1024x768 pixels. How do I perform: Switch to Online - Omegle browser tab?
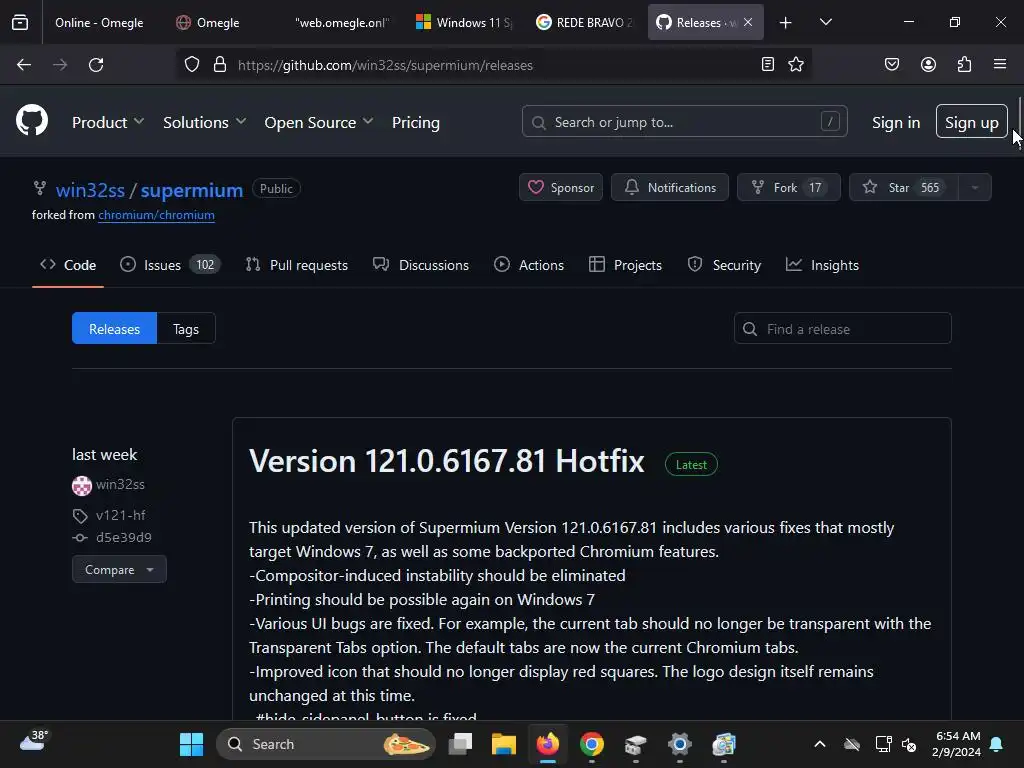(99, 23)
